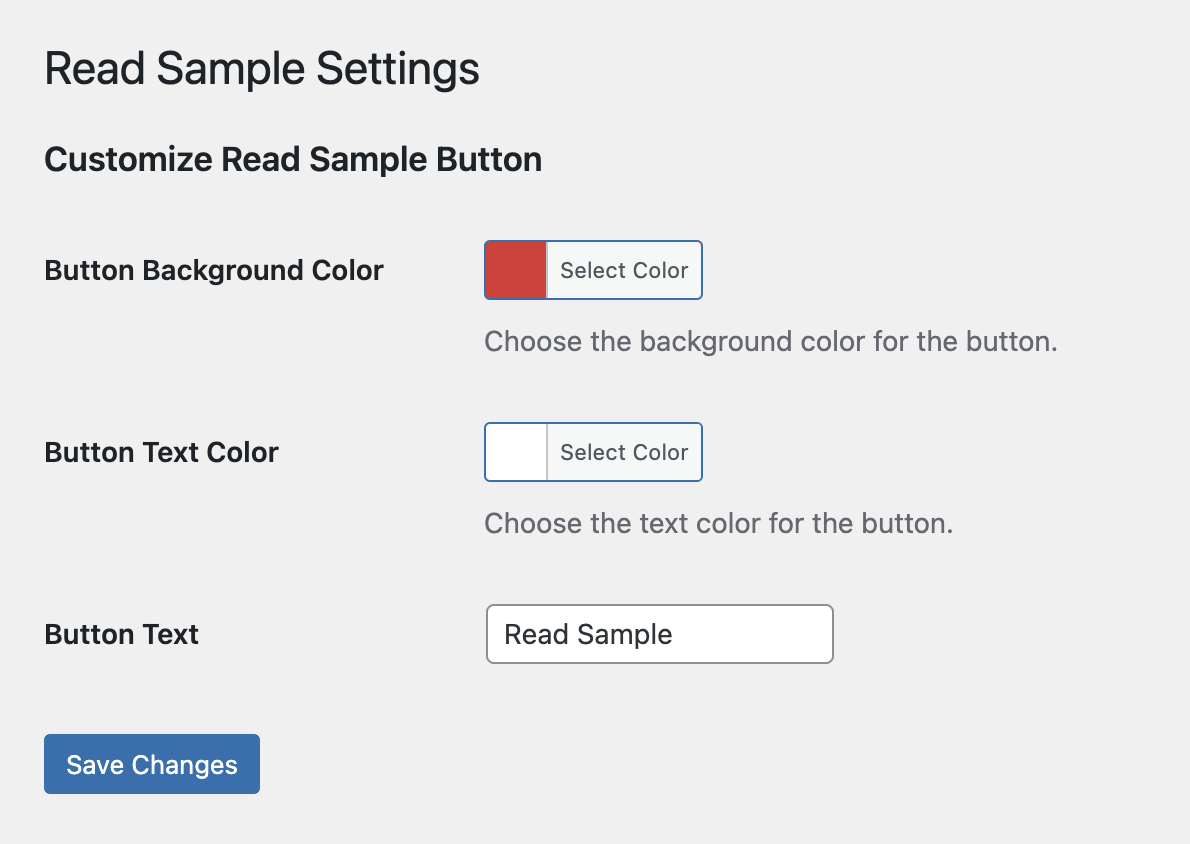Click the word Settings in page title

point(398,69)
